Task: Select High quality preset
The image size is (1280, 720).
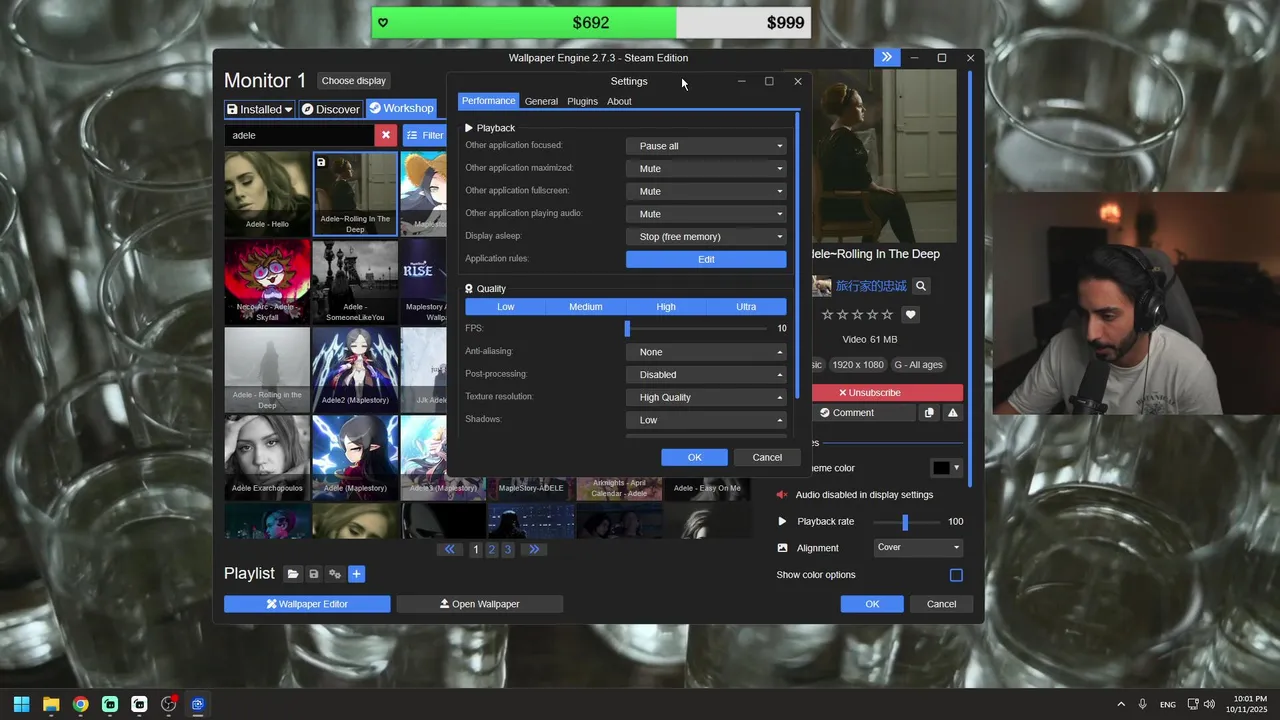Action: [x=666, y=307]
